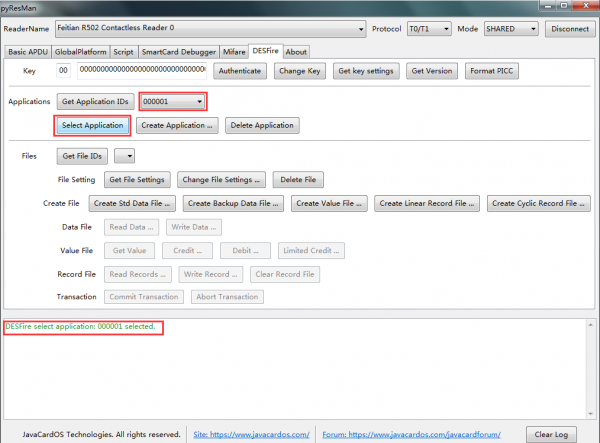Click the Clear Log button
Viewport: 600px width, 443px height.
click(551, 435)
